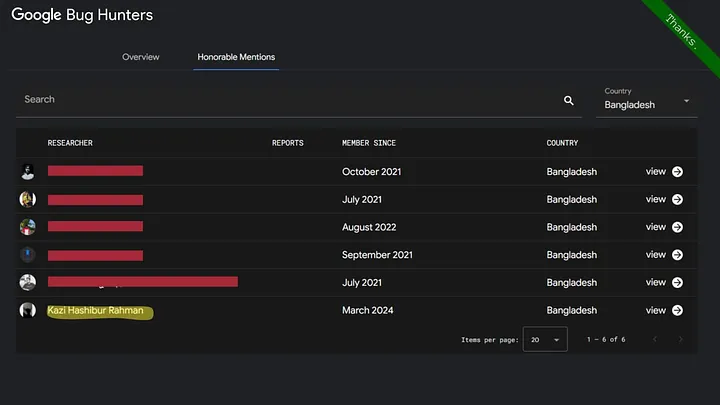Click the September 2021 date cell
Image resolution: width=720 pixels, height=405 pixels.
click(x=377, y=255)
